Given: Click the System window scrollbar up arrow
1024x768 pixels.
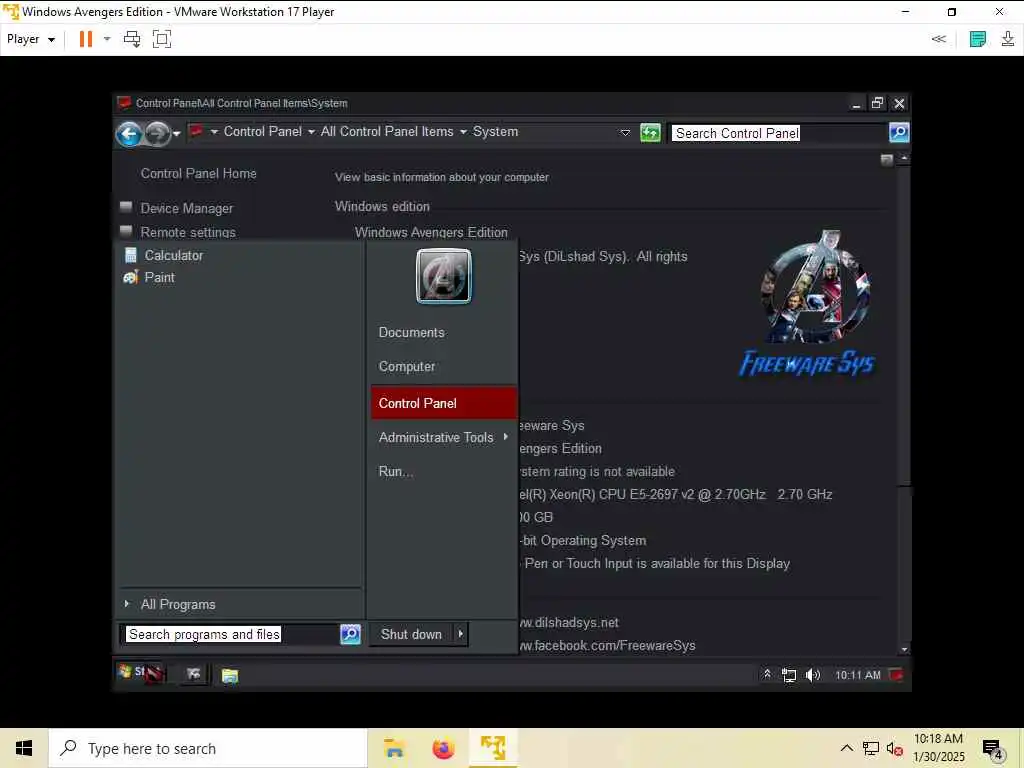Looking at the screenshot, I should (x=904, y=159).
